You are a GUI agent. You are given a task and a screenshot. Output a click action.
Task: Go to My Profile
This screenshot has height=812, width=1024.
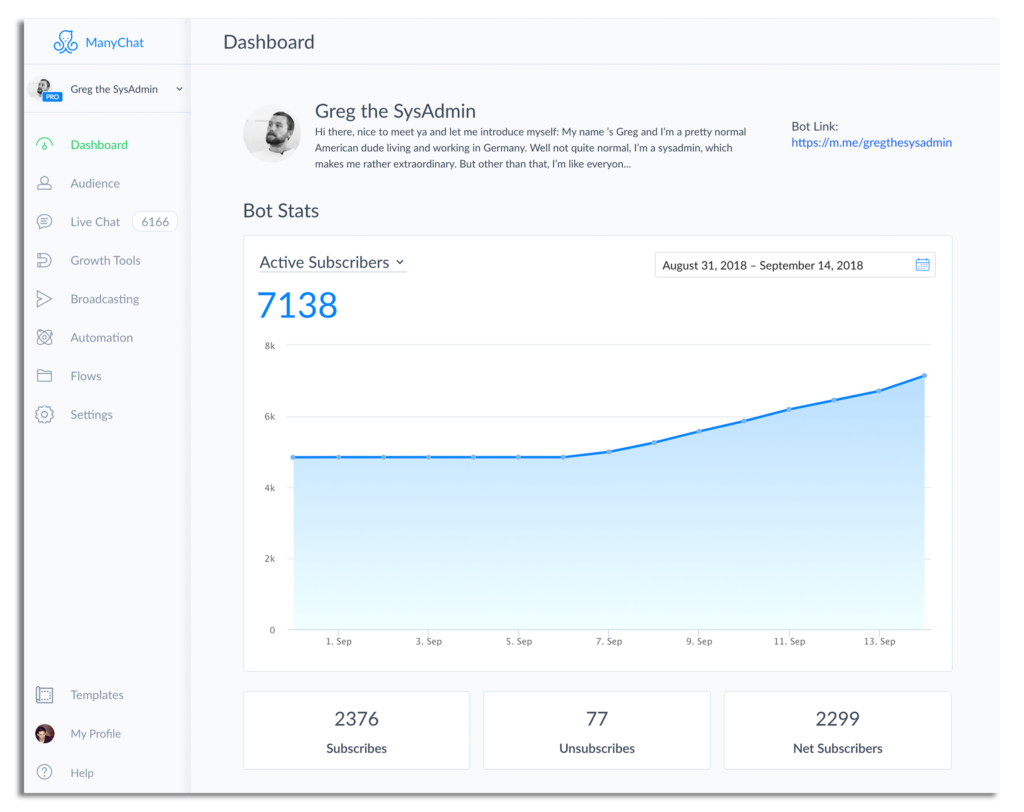point(95,734)
